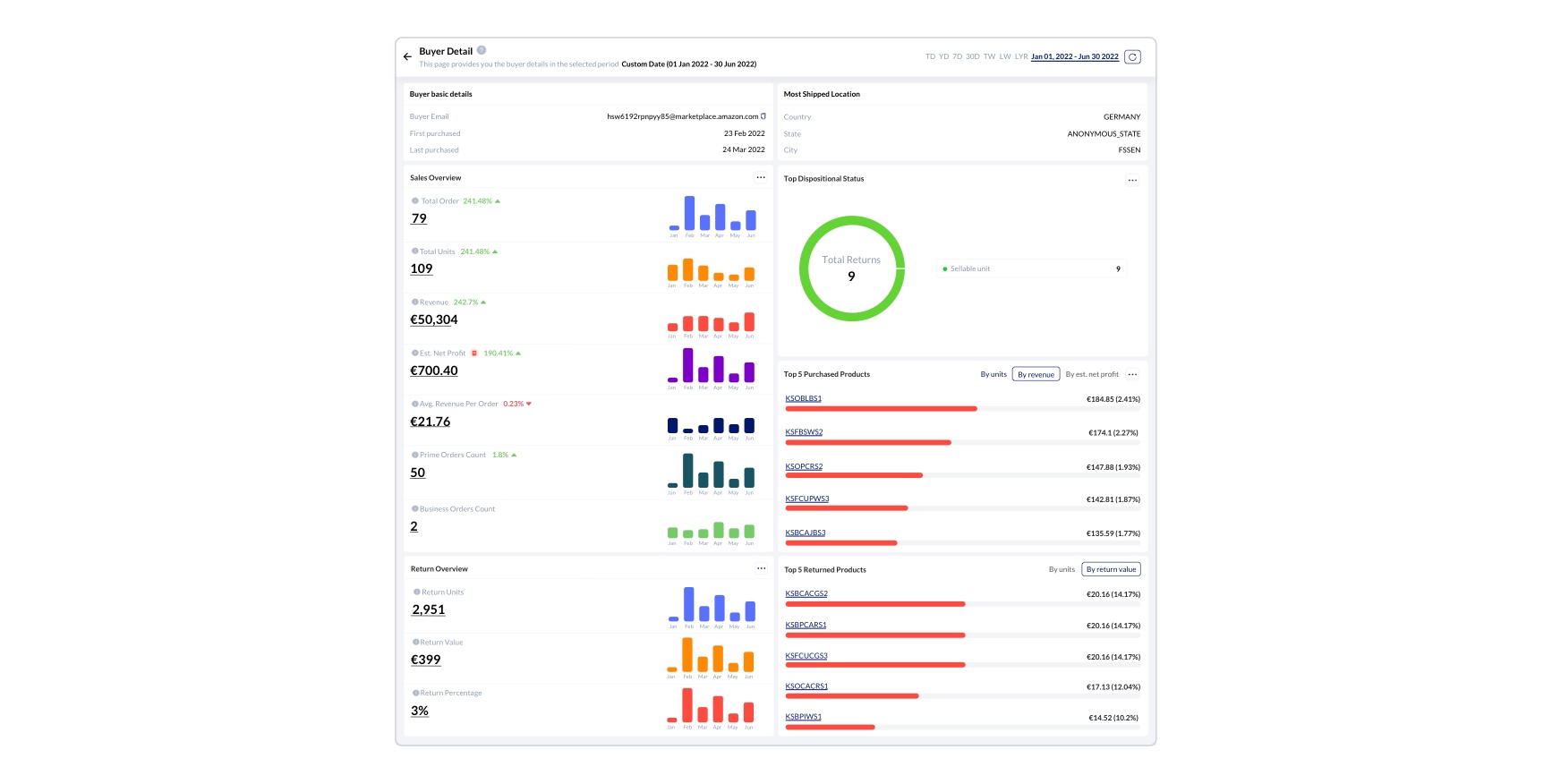Open the Return Units value 2,951
Image resolution: width=1552 pixels, height=784 pixels.
(429, 609)
